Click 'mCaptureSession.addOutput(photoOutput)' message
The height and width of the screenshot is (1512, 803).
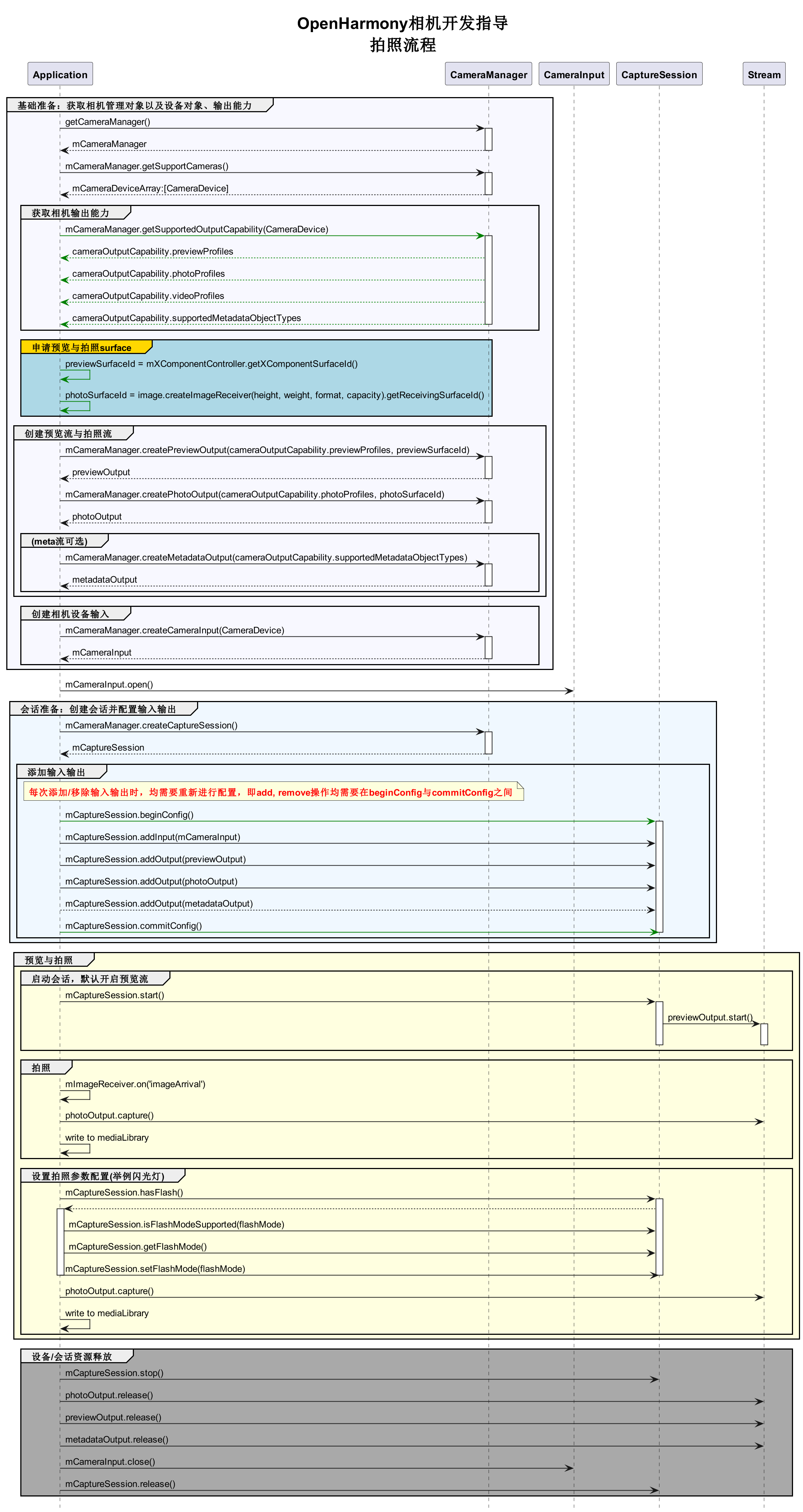pos(151,882)
